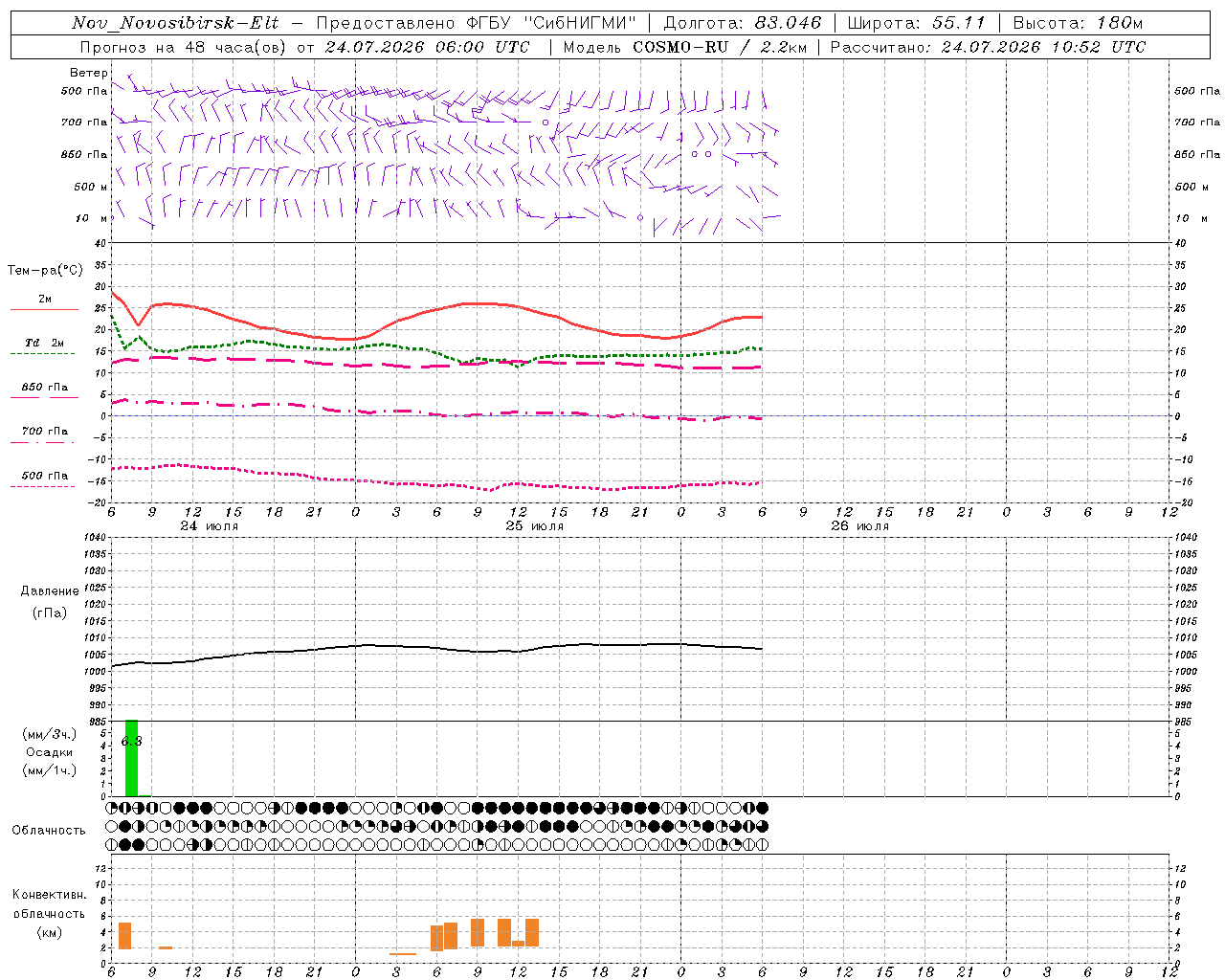Click the 24 июля date label
Image resolution: width=1225 pixels, height=980 pixels.
pyautogui.click(x=210, y=525)
